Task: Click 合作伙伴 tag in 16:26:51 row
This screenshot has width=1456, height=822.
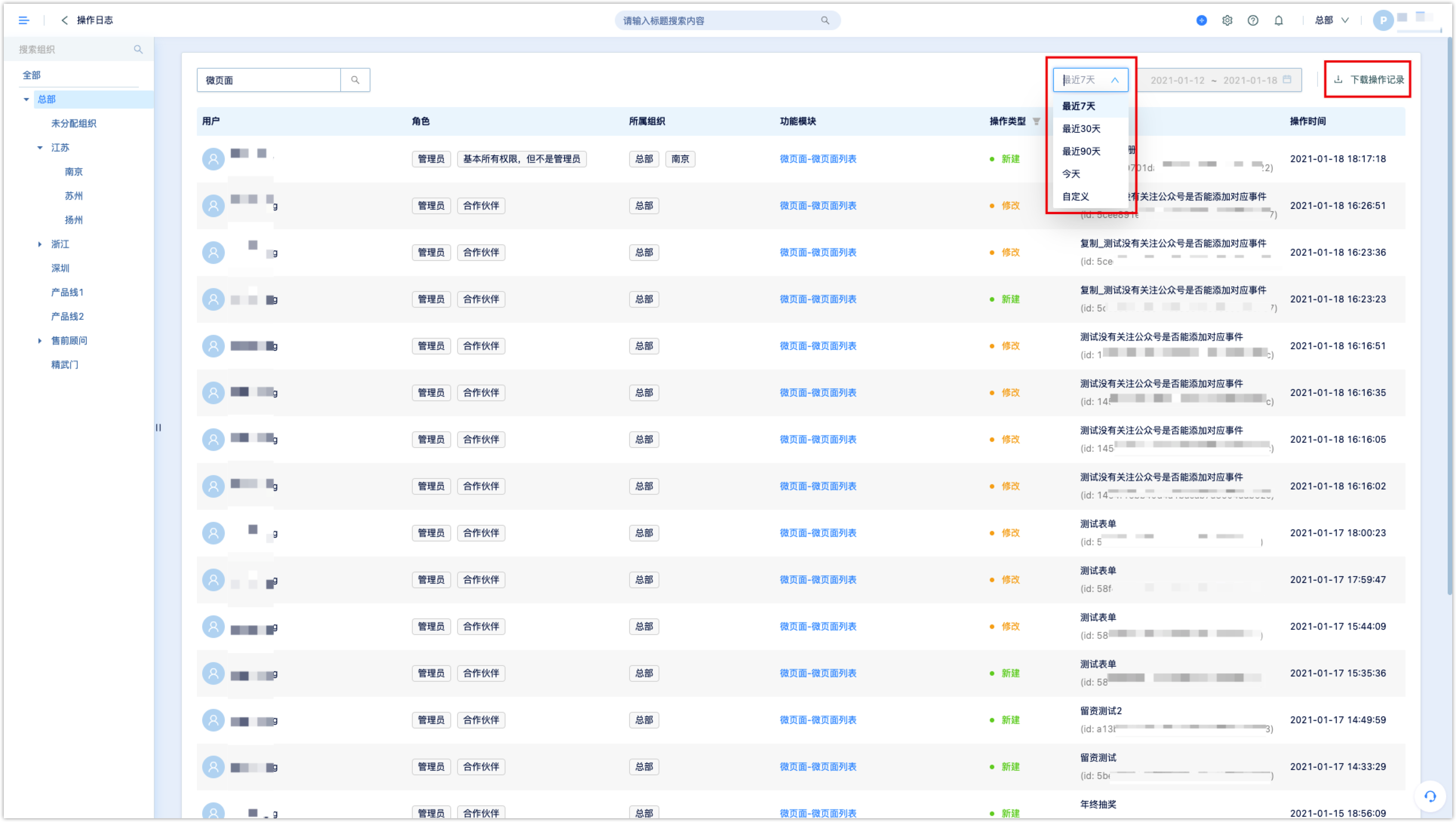Action: coord(481,206)
